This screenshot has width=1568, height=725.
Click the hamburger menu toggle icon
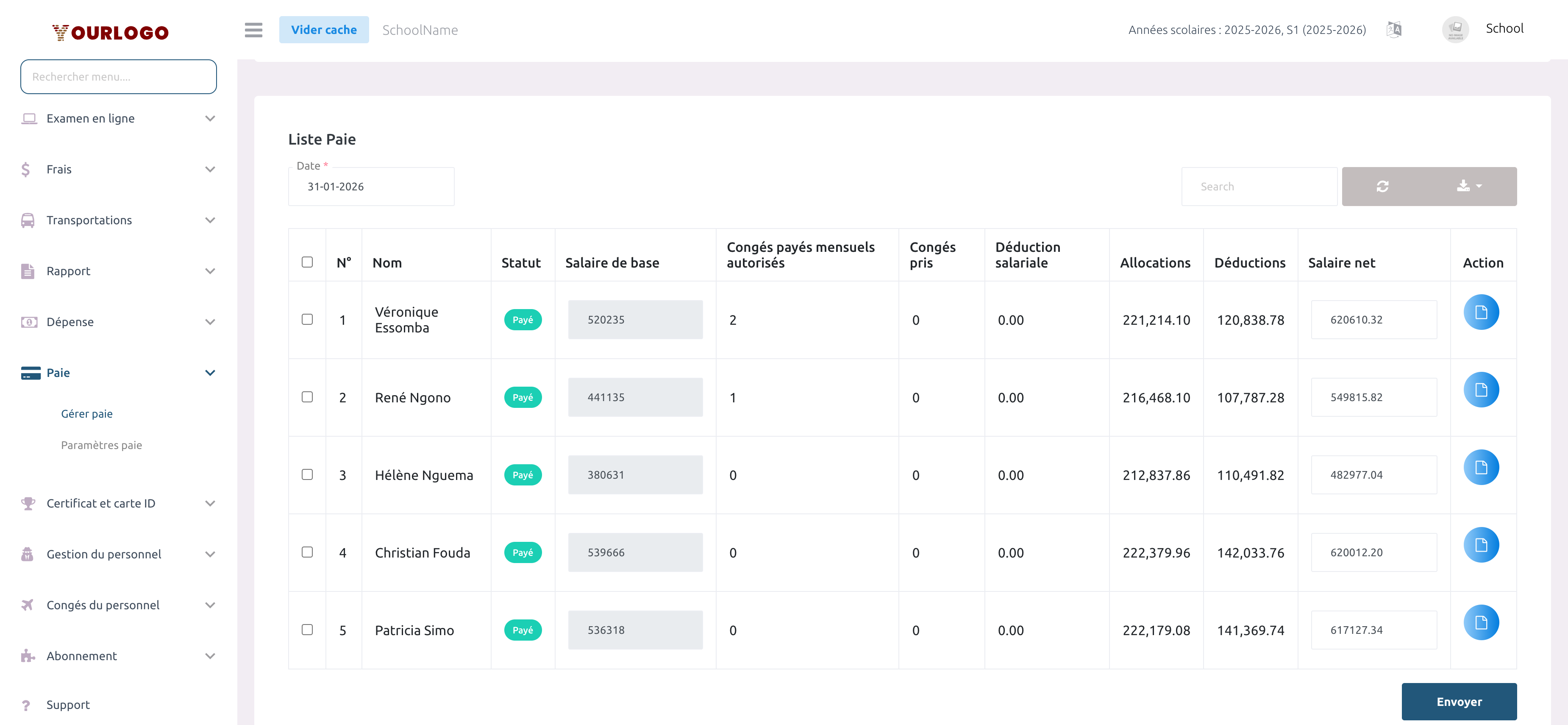click(253, 30)
